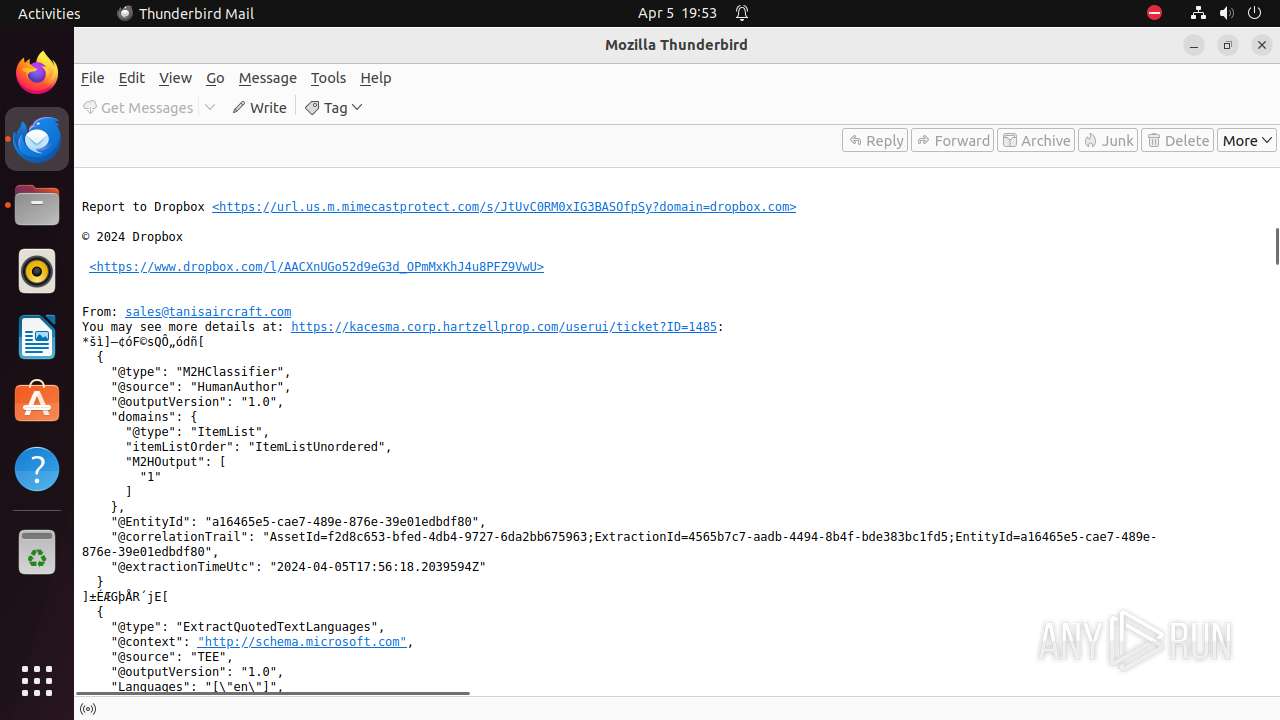Screen dimensions: 1280x720
Task: Open the File menu
Action: [x=93, y=77]
